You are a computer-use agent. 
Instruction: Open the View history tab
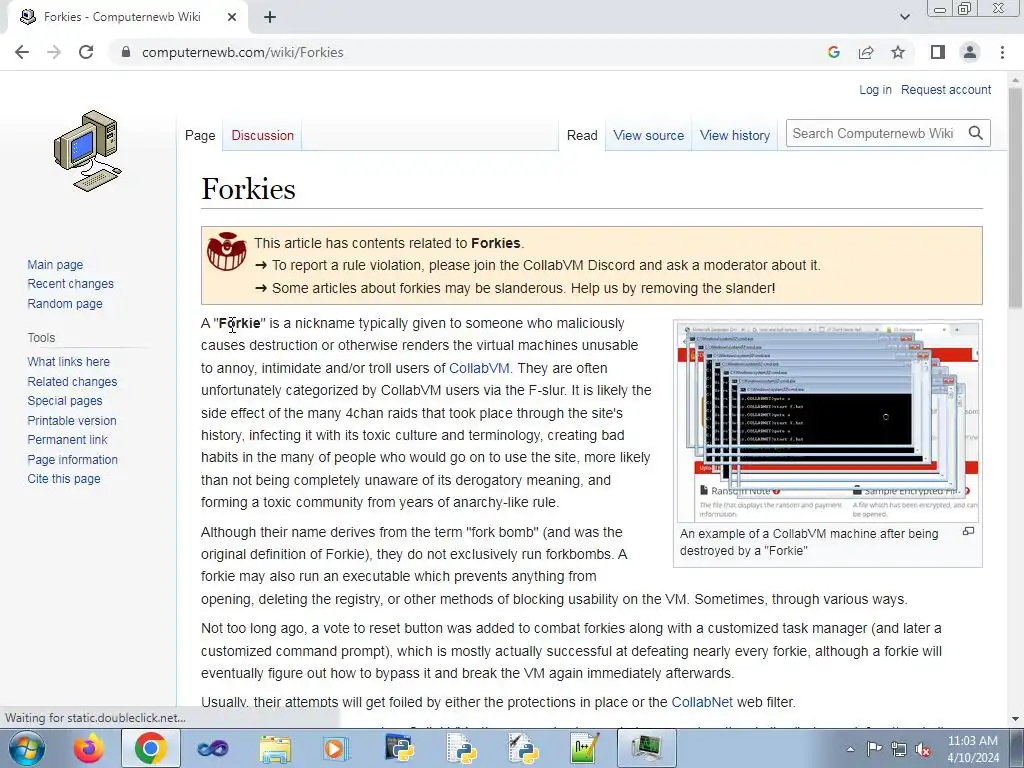point(735,135)
